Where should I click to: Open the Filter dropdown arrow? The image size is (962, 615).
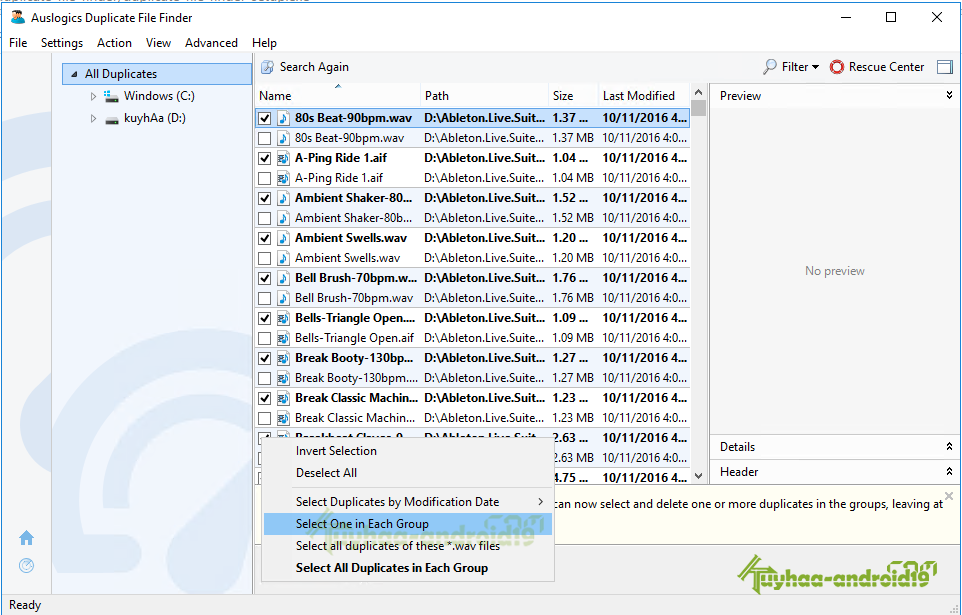pyautogui.click(x=815, y=67)
